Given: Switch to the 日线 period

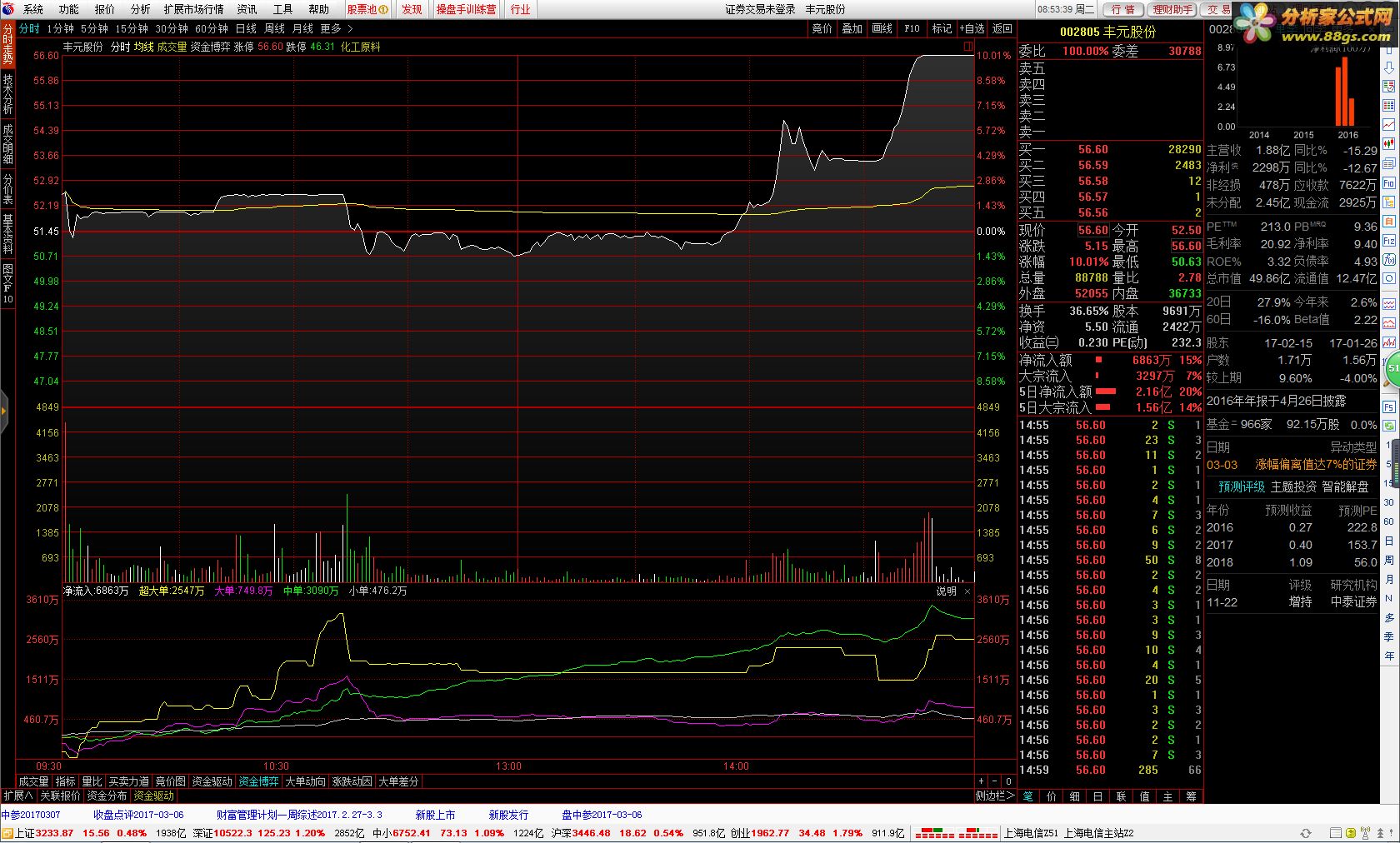Looking at the screenshot, I should point(246,28).
